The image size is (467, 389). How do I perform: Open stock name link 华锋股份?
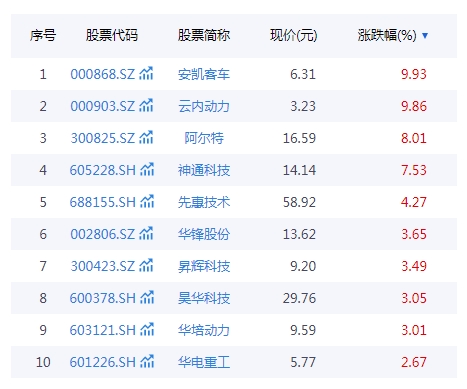204,234
